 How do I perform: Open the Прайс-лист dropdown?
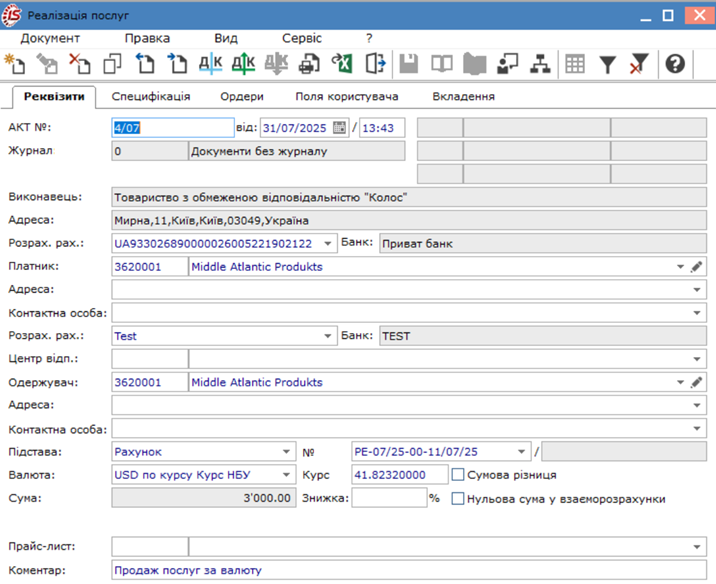coord(697,547)
